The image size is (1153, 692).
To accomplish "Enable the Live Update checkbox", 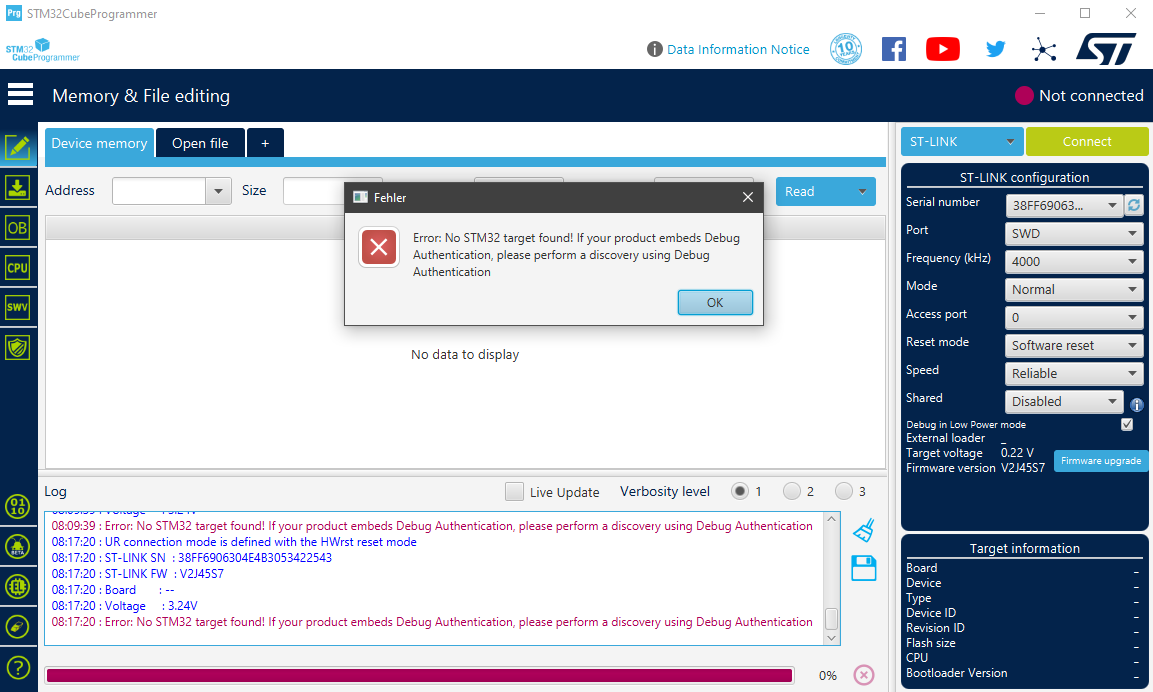I will click(x=514, y=492).
